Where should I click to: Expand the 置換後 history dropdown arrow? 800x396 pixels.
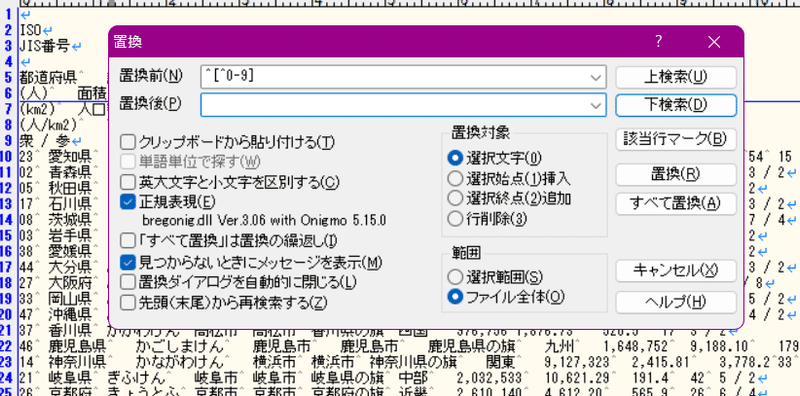pyautogui.click(x=595, y=105)
